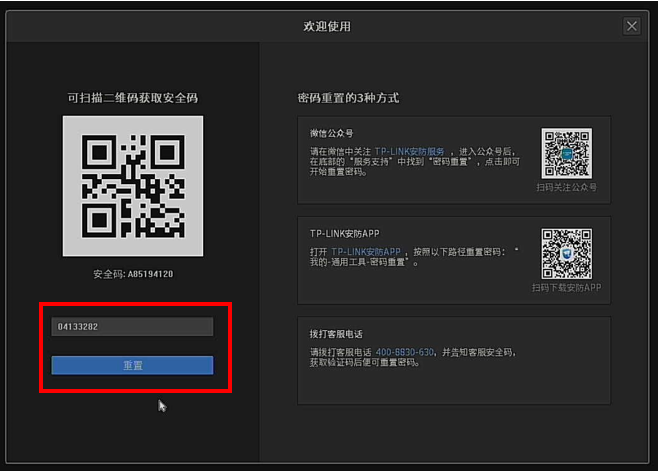Click the 微信公众号 section title
This screenshot has width=658, height=471.
point(332,133)
